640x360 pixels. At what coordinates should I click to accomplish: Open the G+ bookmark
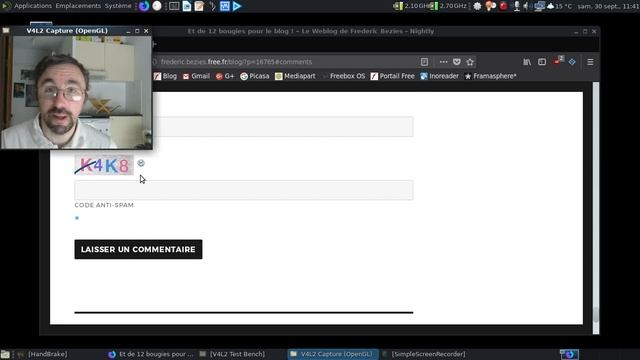click(225, 76)
